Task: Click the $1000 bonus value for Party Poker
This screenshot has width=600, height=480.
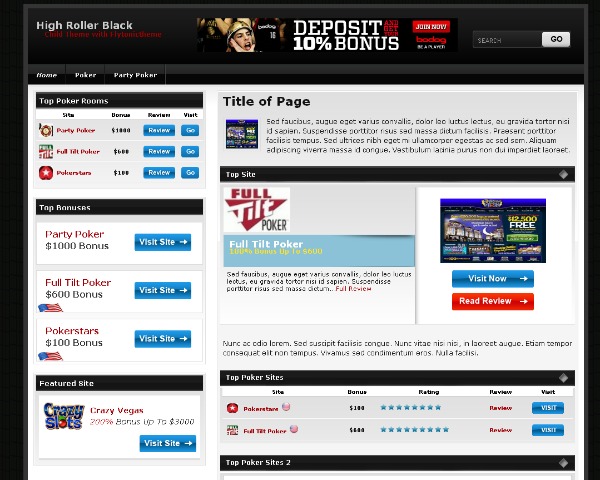Action: [x=121, y=130]
